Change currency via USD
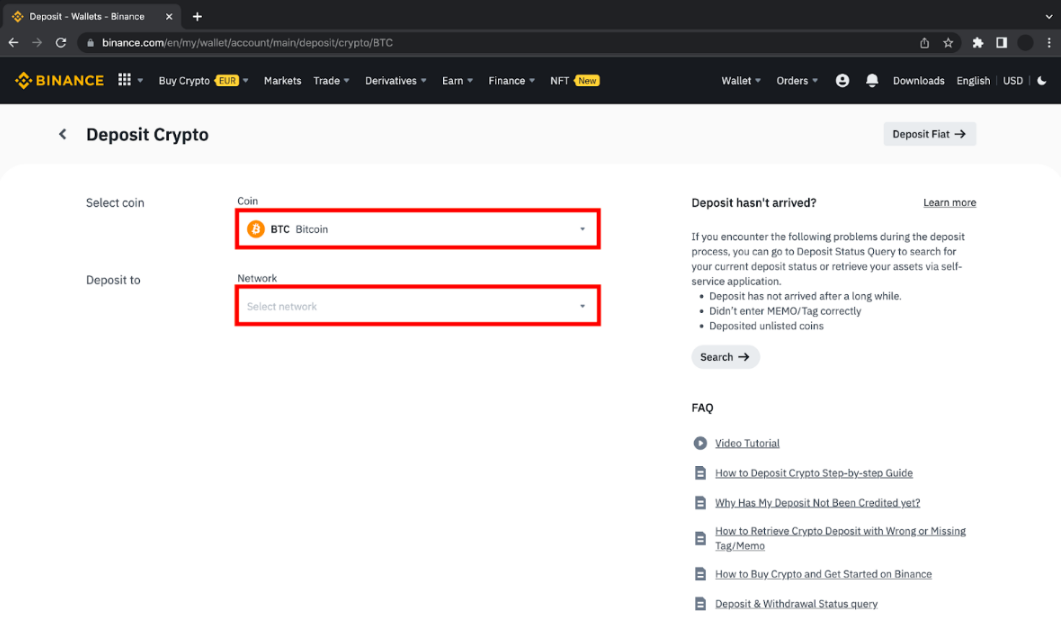The image size is (1061, 617). click(1012, 81)
